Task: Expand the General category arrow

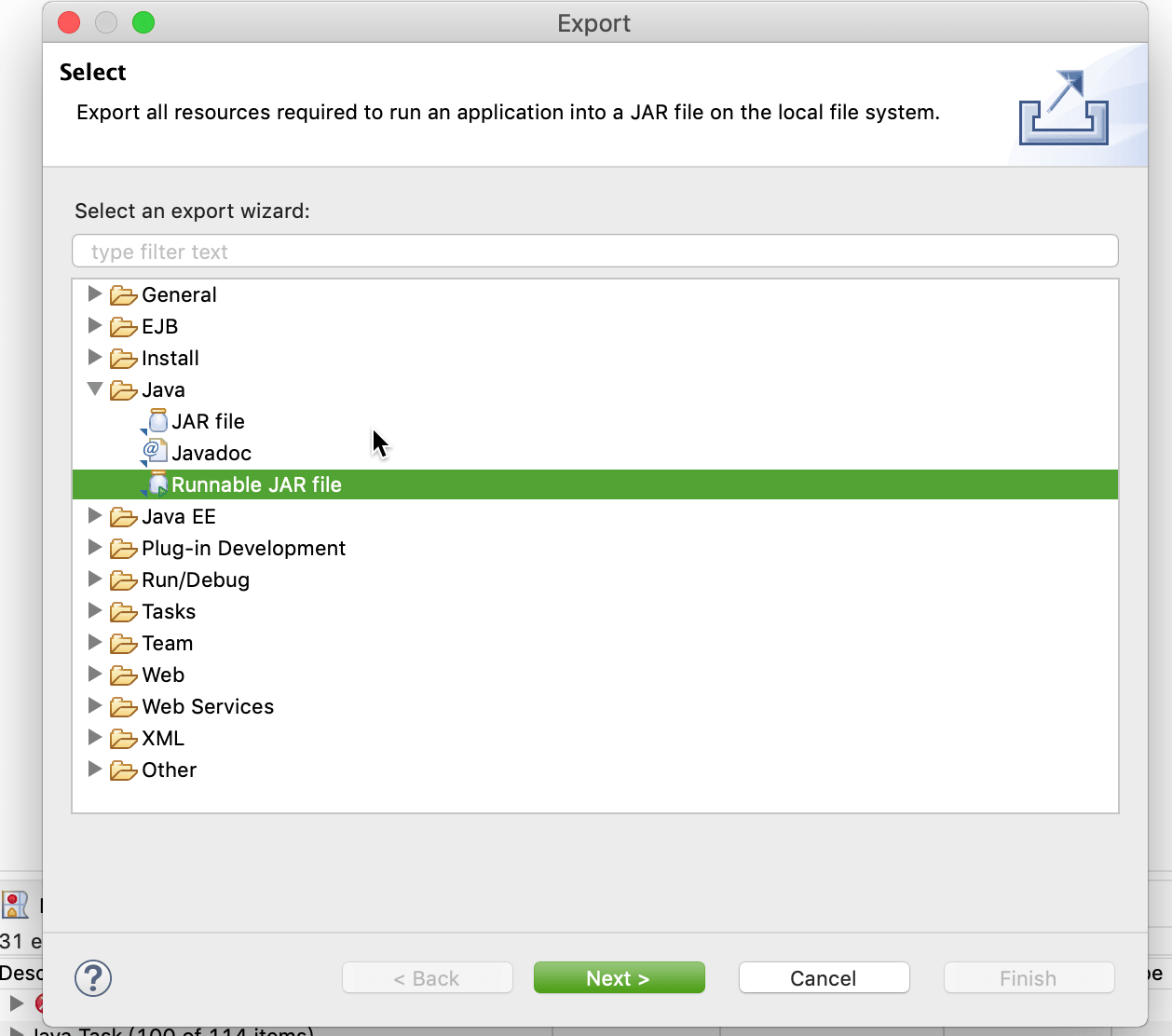Action: [94, 294]
